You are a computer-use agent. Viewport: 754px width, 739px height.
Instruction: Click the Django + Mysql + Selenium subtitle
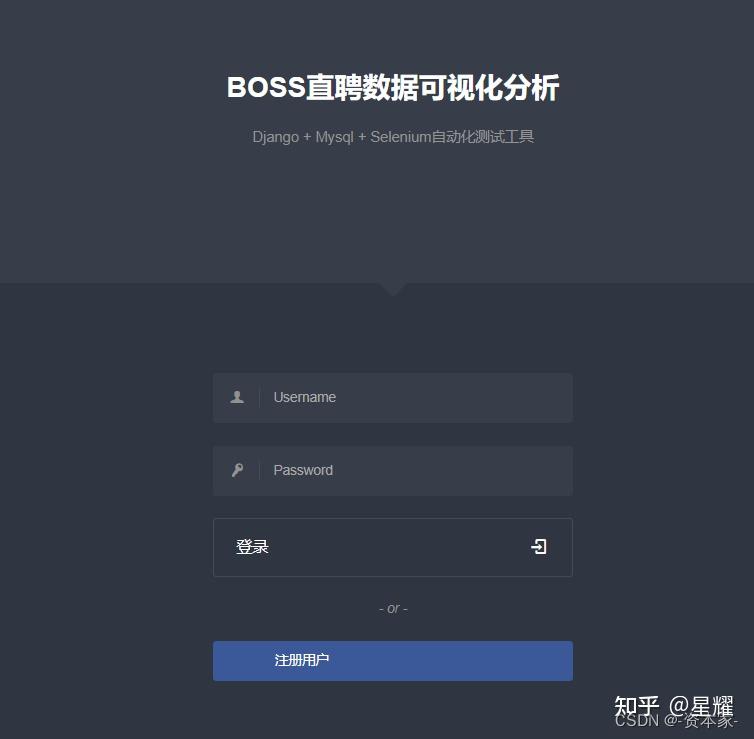pos(393,137)
